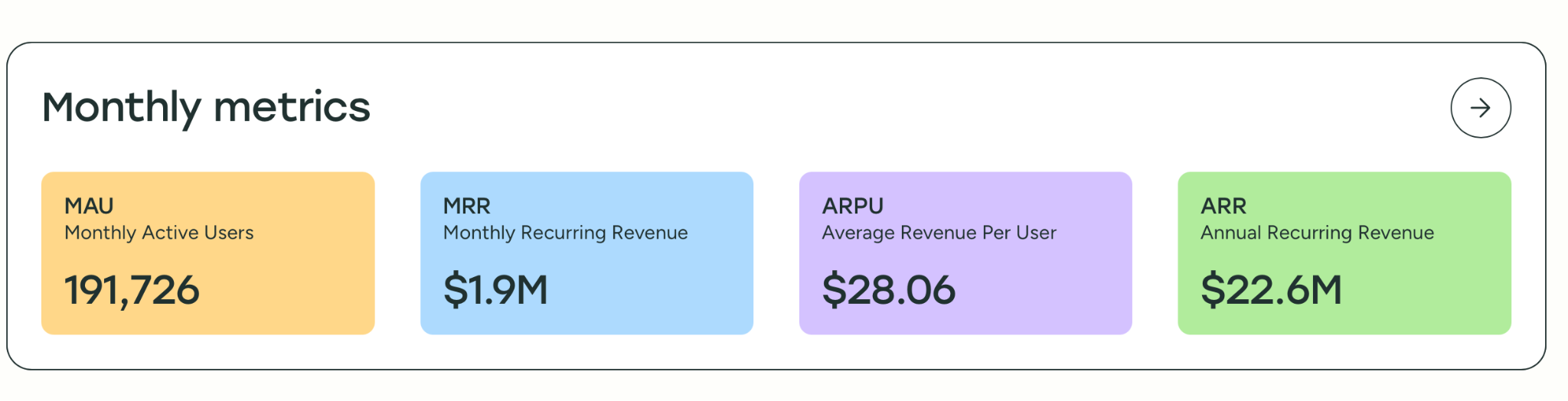Image resolution: width=1568 pixels, height=401 pixels.
Task: Select the 191,726 users value
Action: pos(132,290)
